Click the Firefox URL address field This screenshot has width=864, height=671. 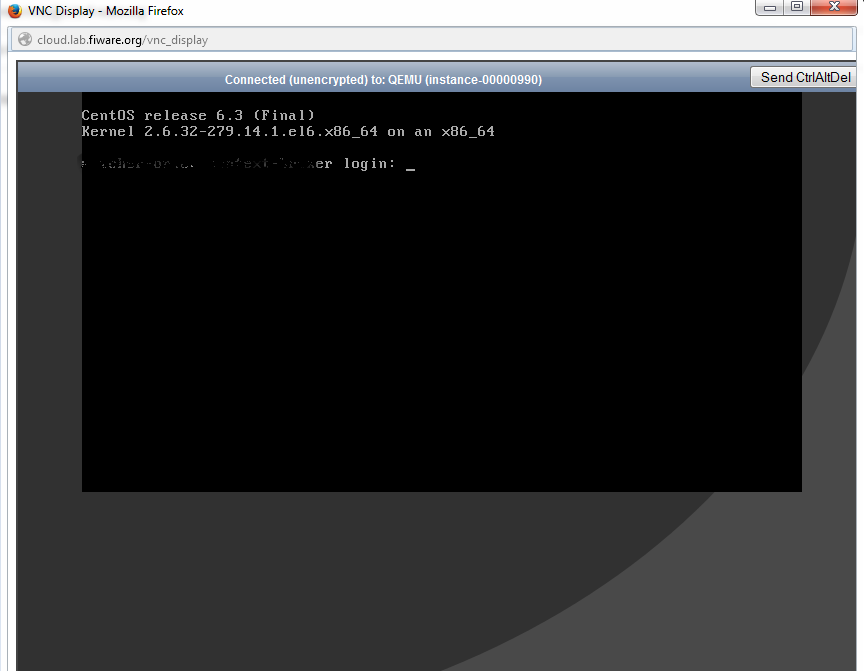(x=431, y=40)
